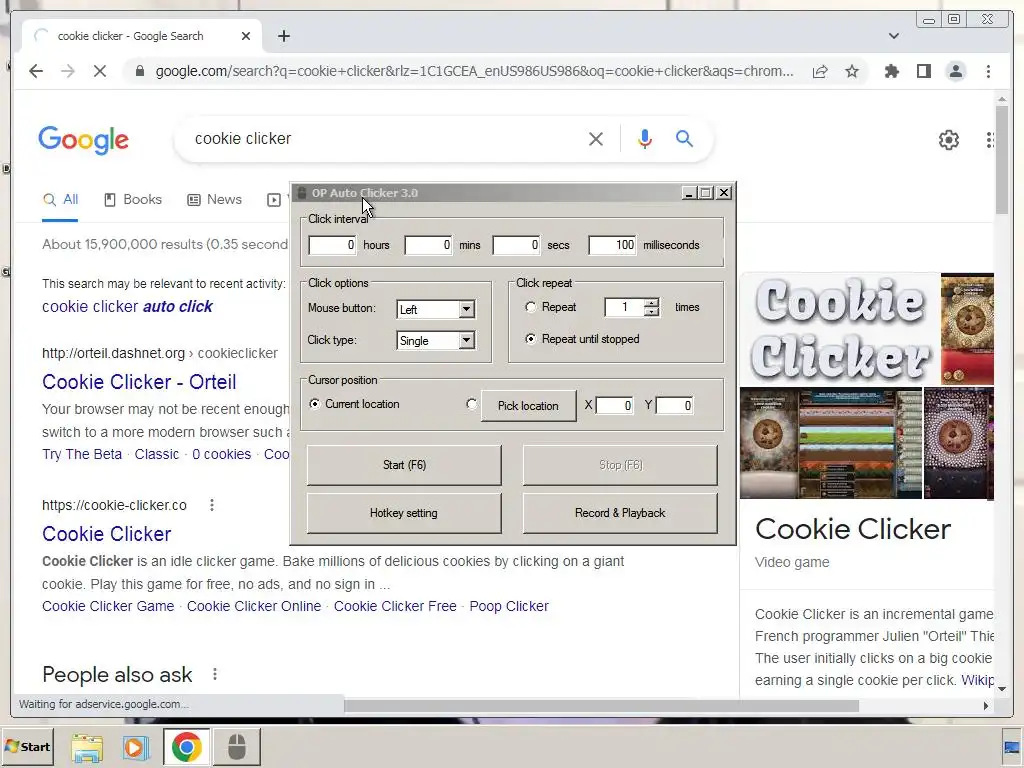1024x768 pixels.
Task: Open more options for cookie-clicker.co result
Action: (x=212, y=505)
